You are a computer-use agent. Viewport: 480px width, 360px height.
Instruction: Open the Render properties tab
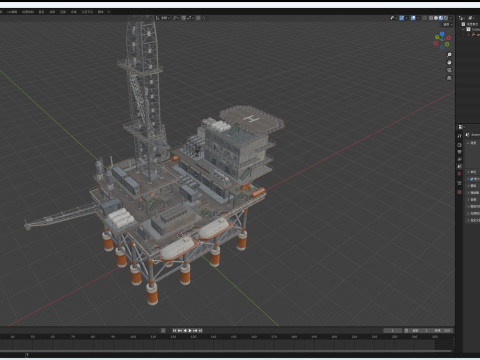459,145
